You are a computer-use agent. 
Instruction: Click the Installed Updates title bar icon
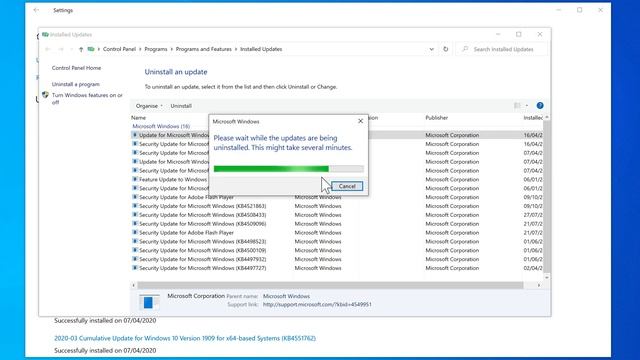pos(45,35)
